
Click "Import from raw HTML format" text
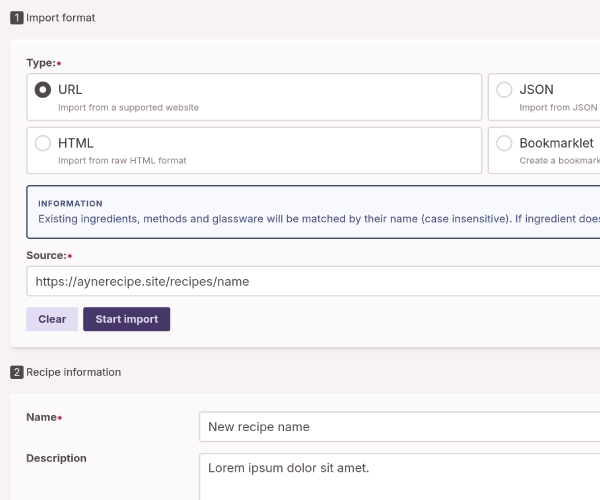click(122, 160)
